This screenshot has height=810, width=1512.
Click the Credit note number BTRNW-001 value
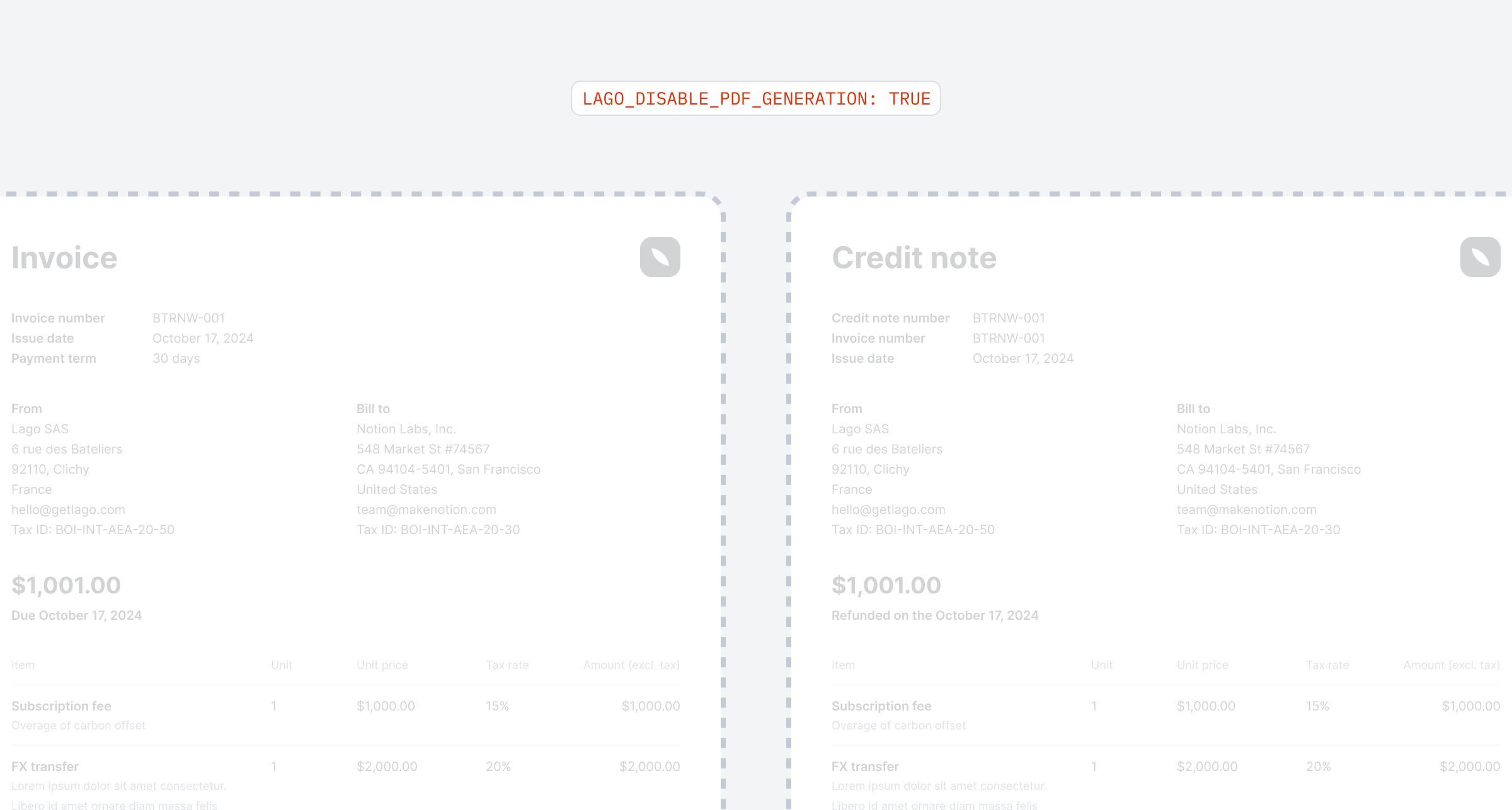pos(1009,318)
